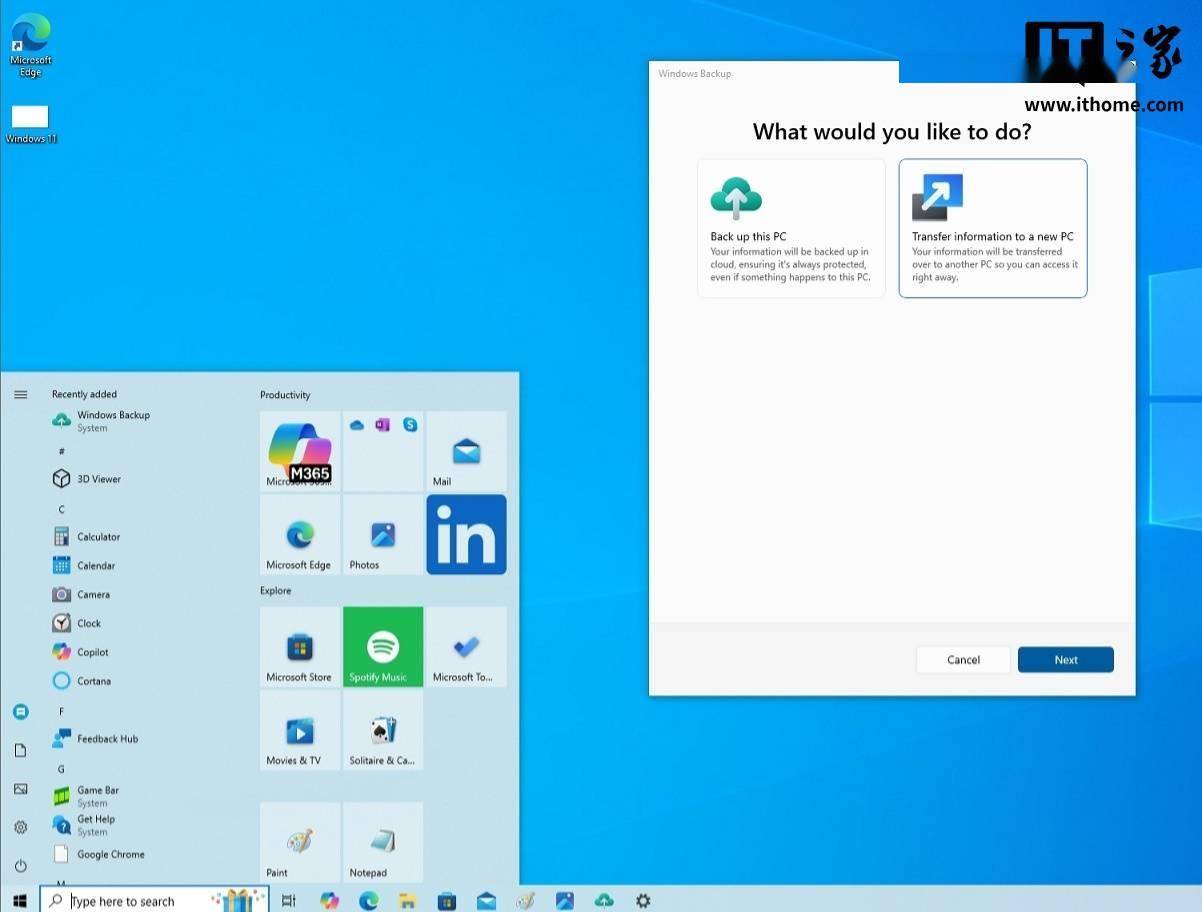Focus the Type here to search box
Image resolution: width=1202 pixels, height=912 pixels.
click(154, 901)
